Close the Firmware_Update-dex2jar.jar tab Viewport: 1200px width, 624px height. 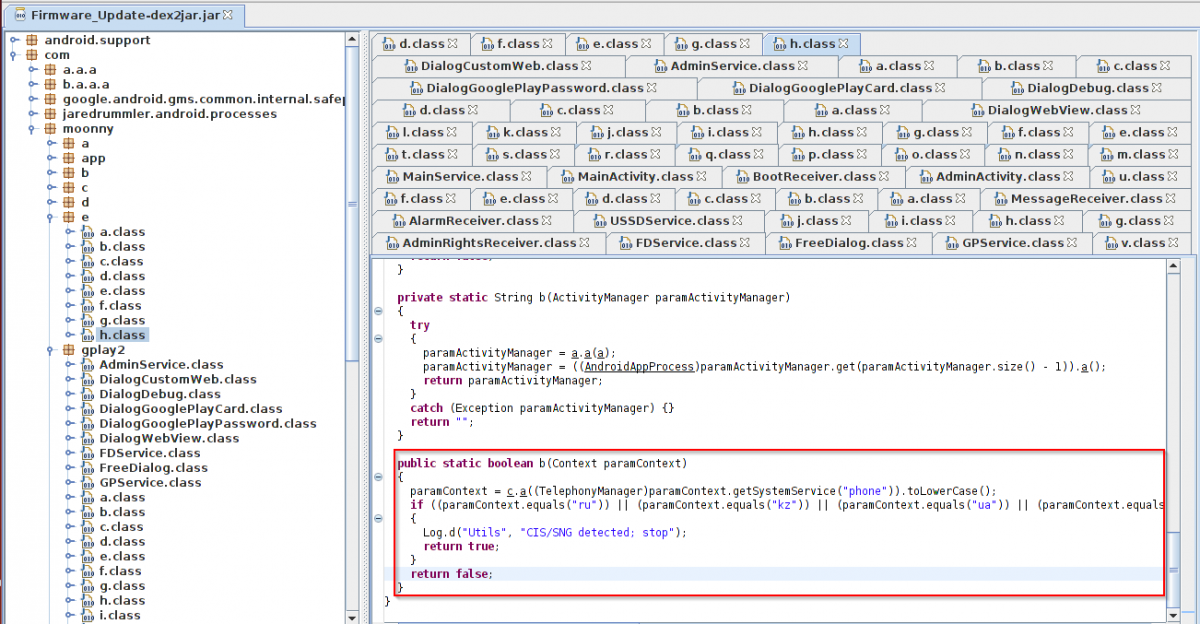point(227,15)
